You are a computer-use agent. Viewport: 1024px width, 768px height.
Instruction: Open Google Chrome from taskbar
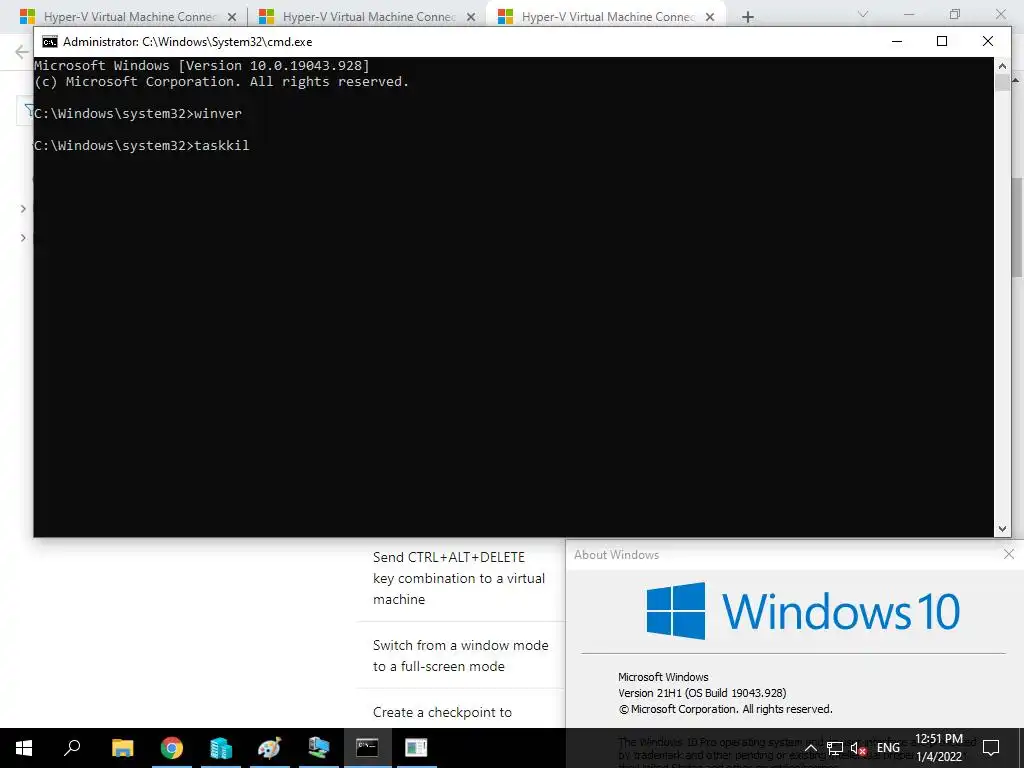172,748
